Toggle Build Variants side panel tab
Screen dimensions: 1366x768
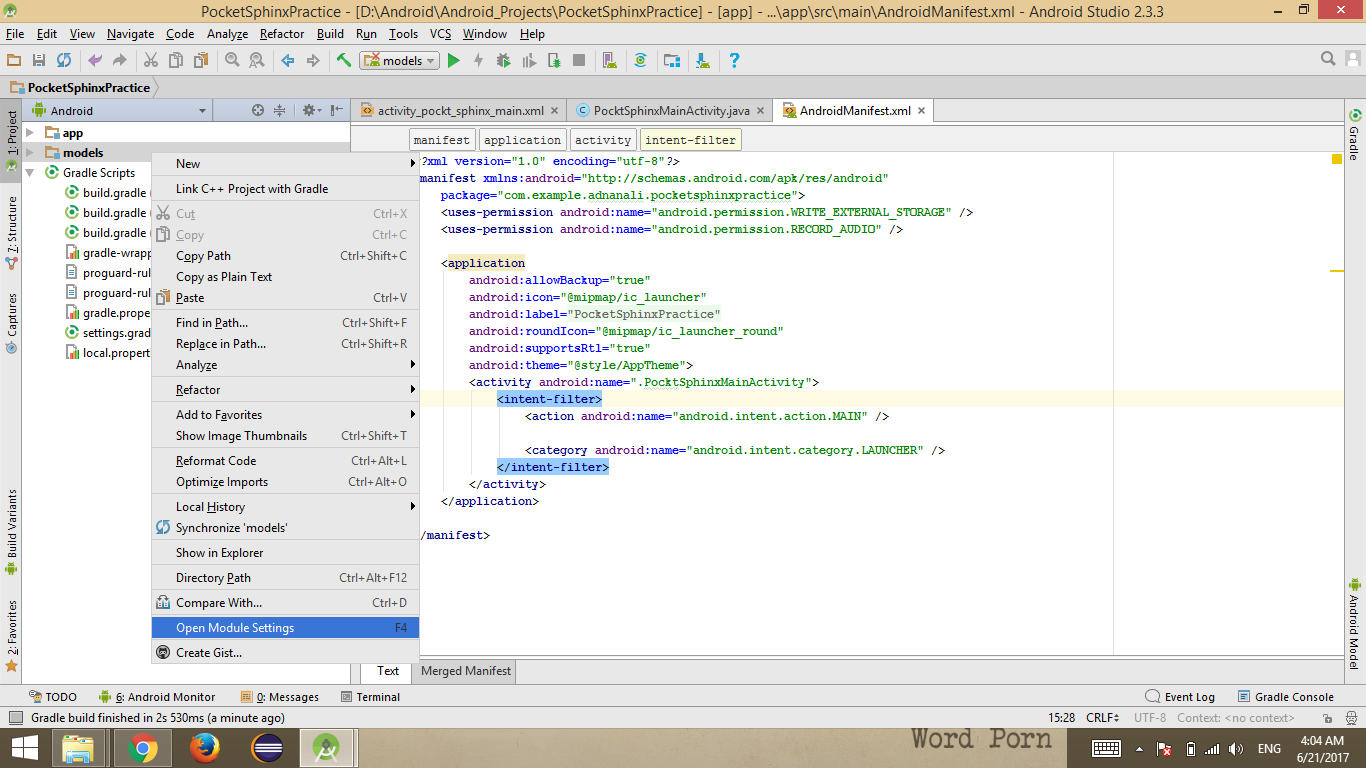point(11,531)
